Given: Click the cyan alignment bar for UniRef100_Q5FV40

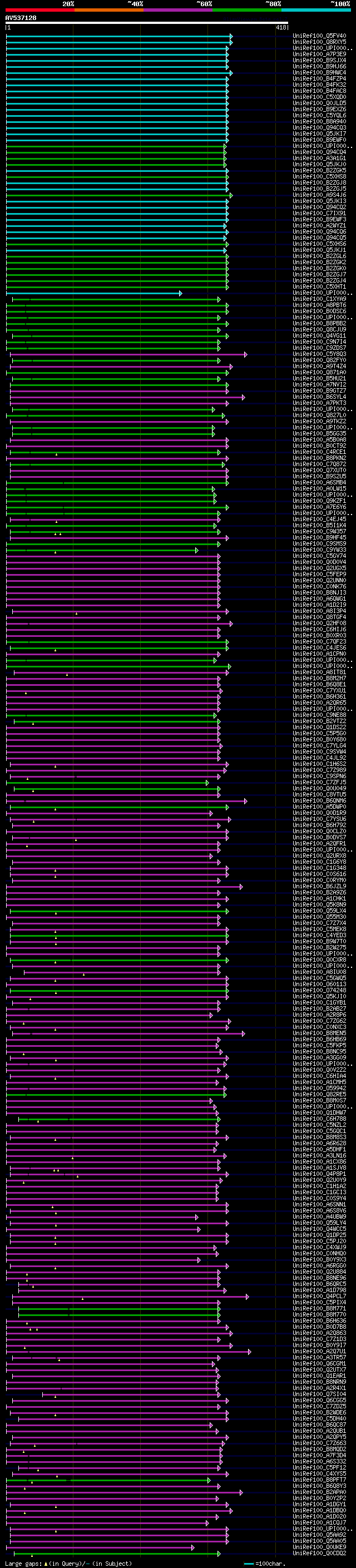Looking at the screenshot, I should [x=119, y=36].
